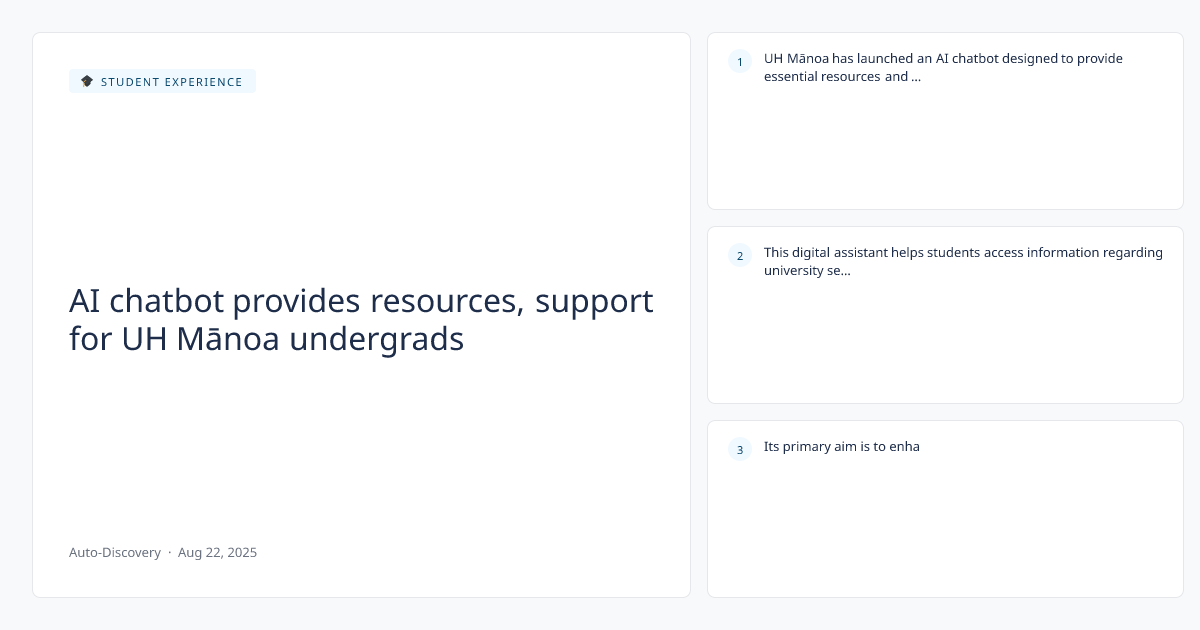Screen dimensions: 1200x630
Task: Click the number 2 badge
Action: pos(740,256)
